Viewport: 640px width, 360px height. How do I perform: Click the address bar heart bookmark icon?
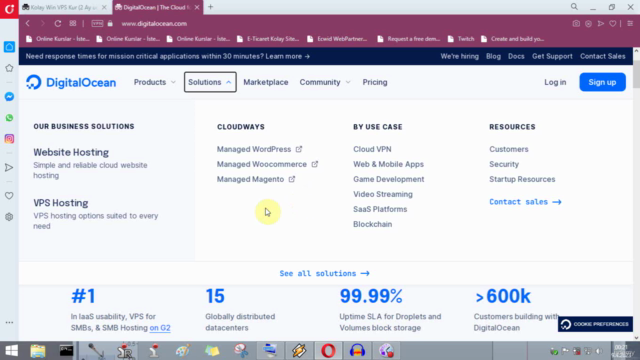(x=613, y=24)
